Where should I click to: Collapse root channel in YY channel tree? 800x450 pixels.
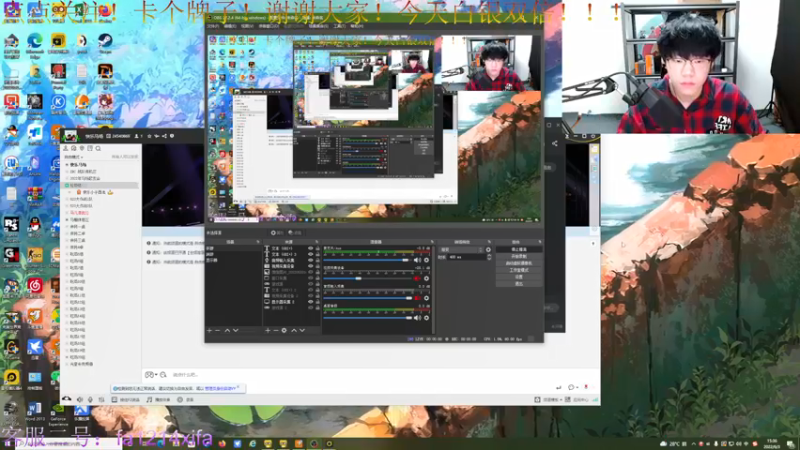pos(67,165)
